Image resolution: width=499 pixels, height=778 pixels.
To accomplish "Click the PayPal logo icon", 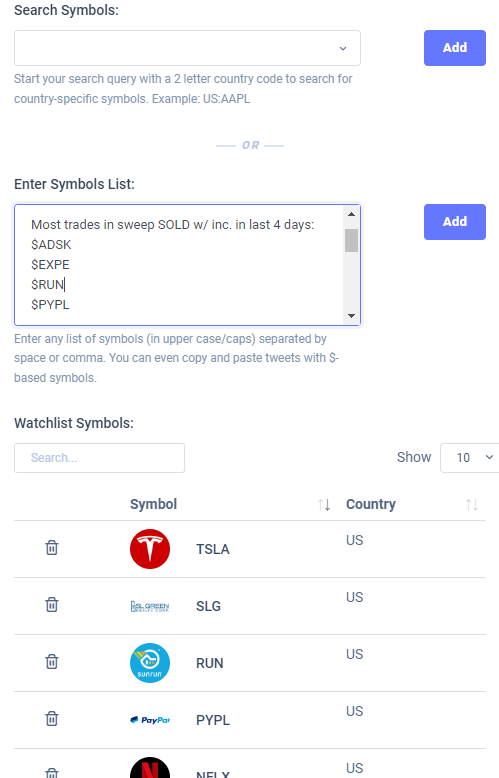I will click(150, 720).
